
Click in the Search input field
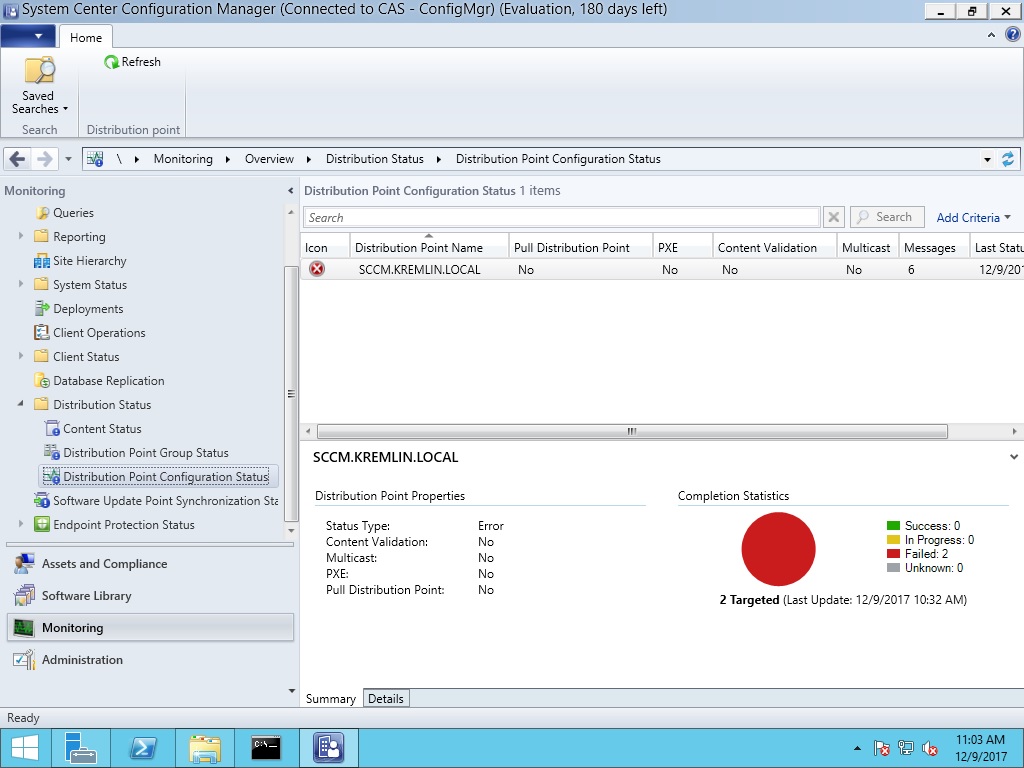click(x=562, y=217)
